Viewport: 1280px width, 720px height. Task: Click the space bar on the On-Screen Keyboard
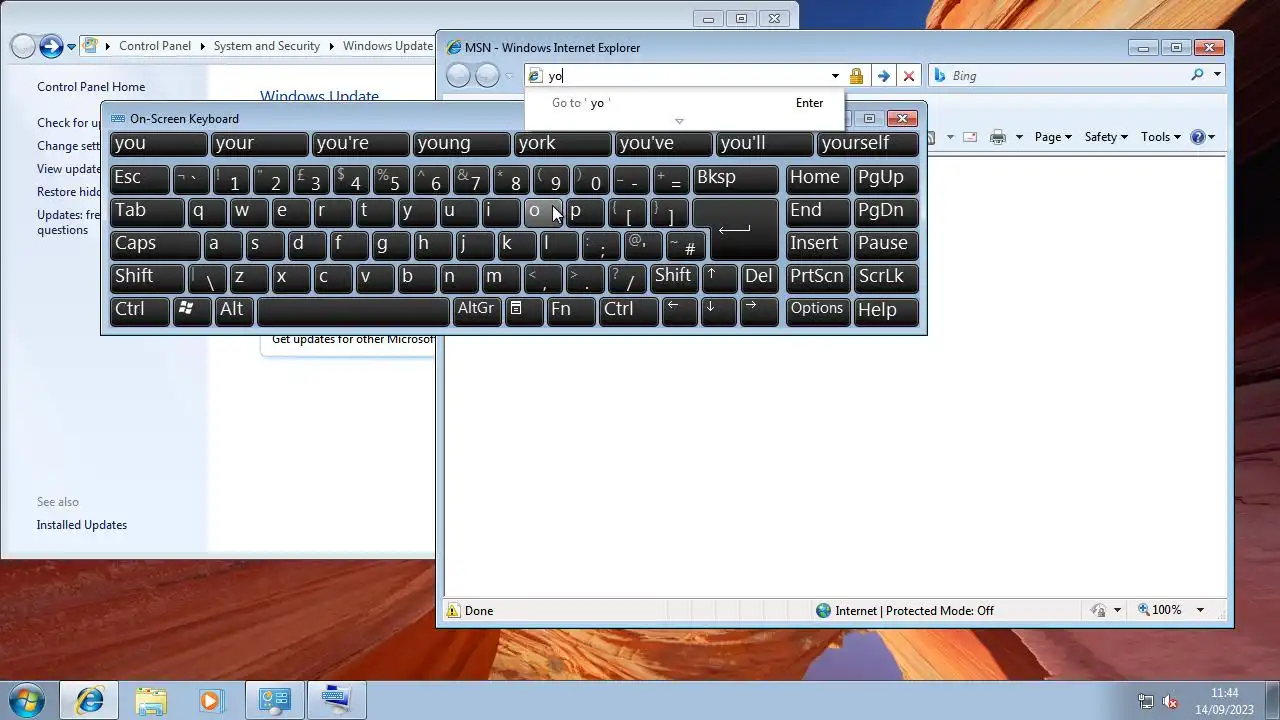click(x=353, y=310)
